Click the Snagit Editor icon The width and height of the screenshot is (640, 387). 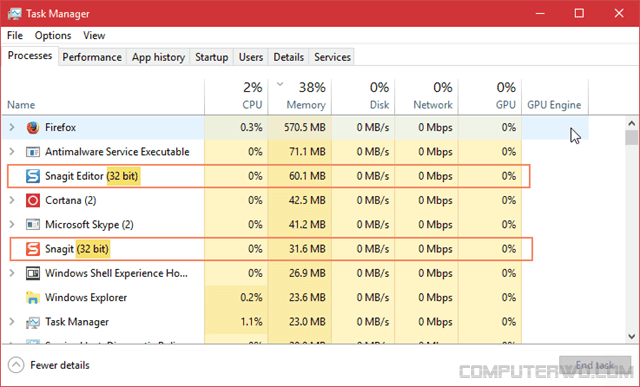coord(33,176)
